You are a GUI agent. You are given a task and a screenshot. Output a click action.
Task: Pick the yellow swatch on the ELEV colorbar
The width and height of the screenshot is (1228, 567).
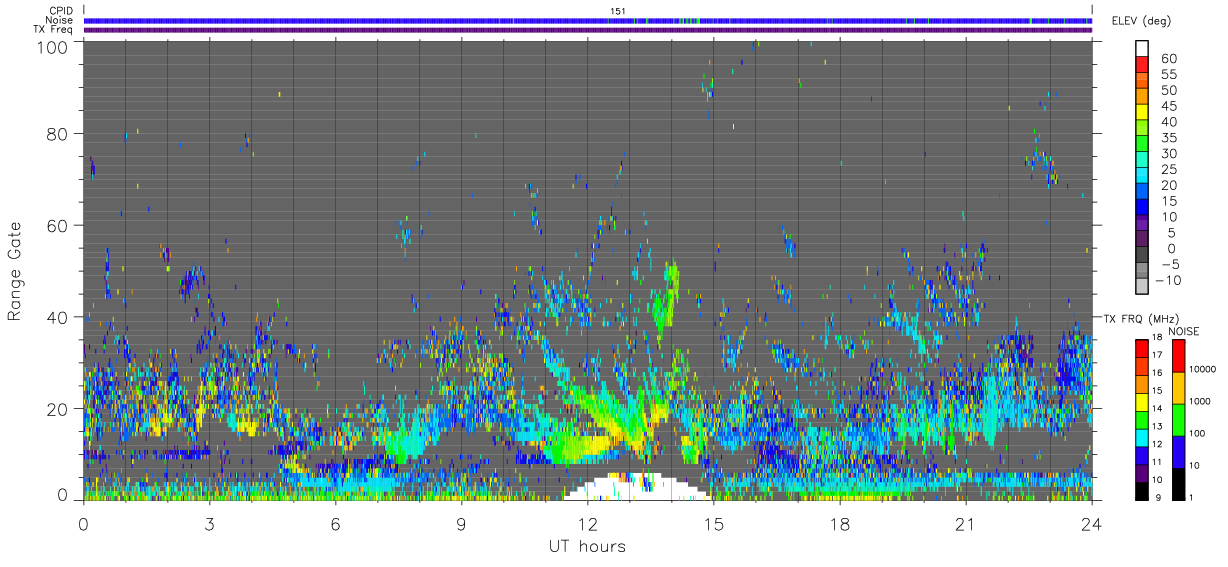point(1142,112)
